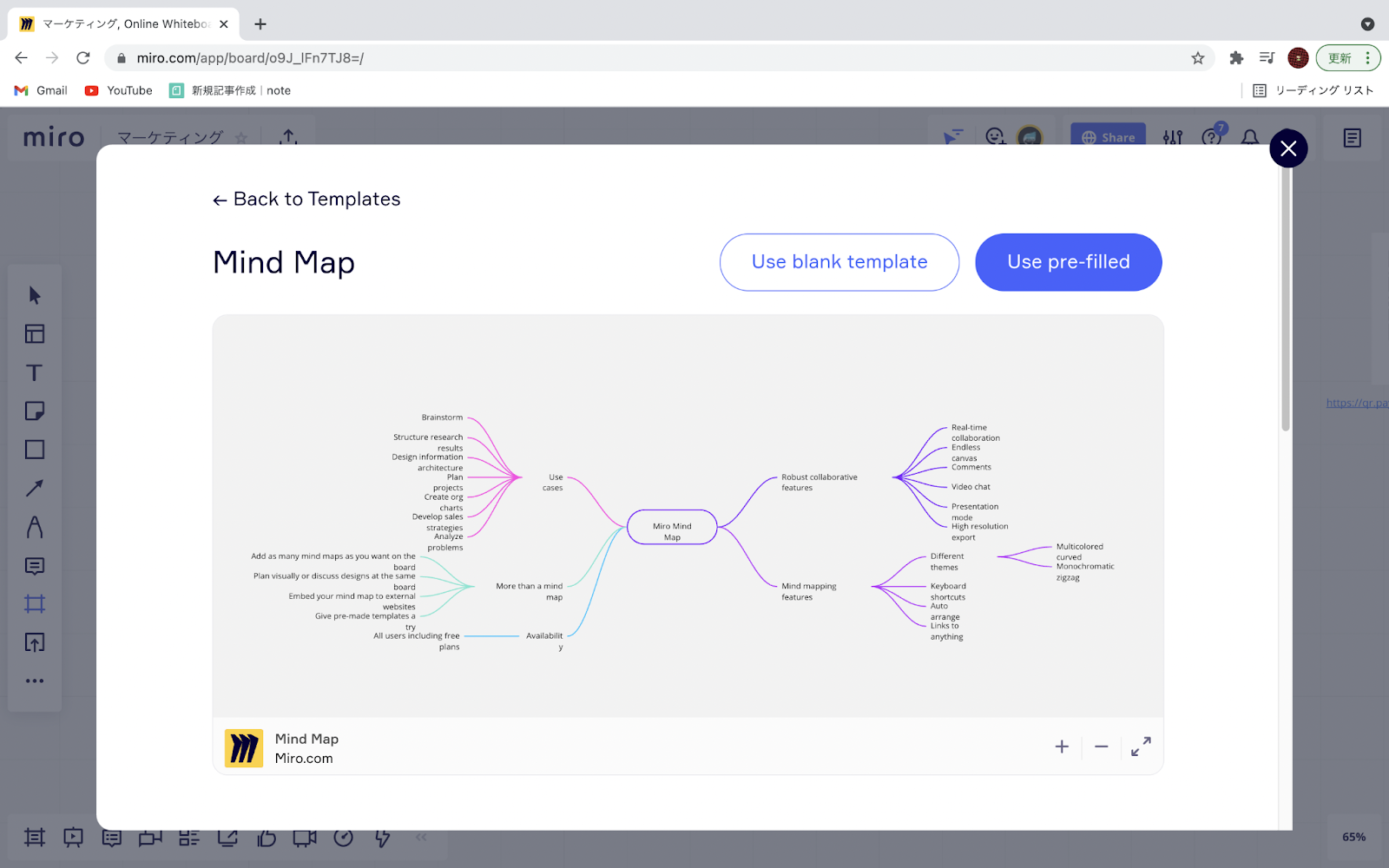Image resolution: width=1389 pixels, height=868 pixels.
Task: Open the Cards list in bottom toolbar
Action: [x=189, y=838]
